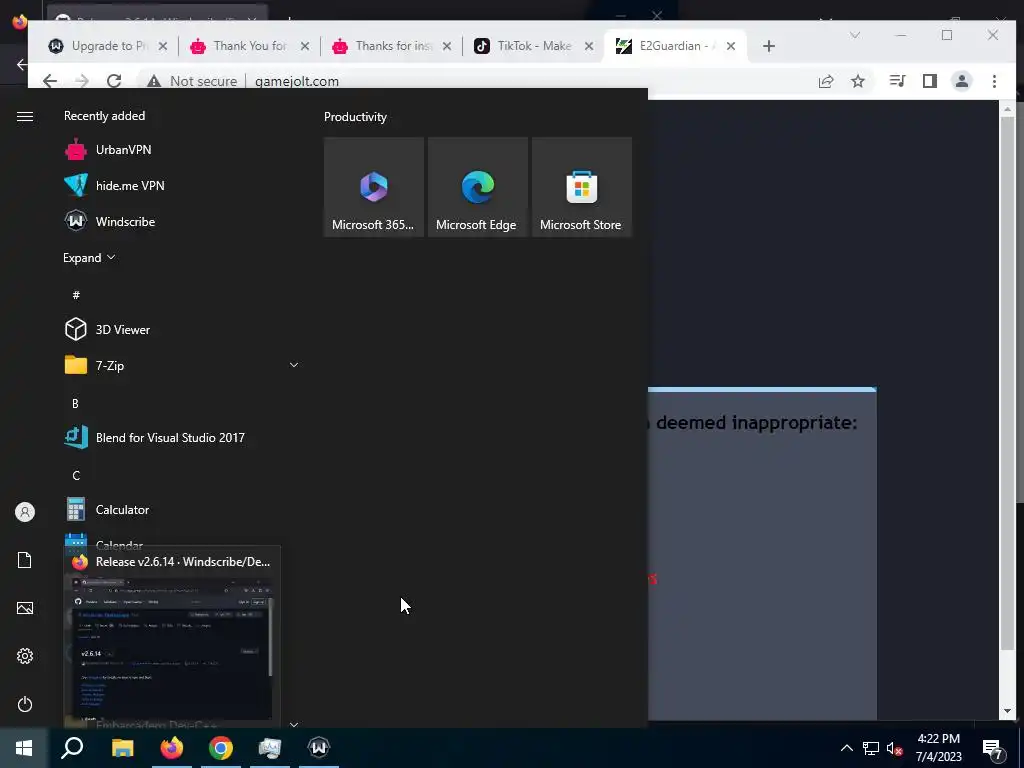Click the Start menu hamburger icon
Viewport: 1024px width, 768px height.
point(25,116)
